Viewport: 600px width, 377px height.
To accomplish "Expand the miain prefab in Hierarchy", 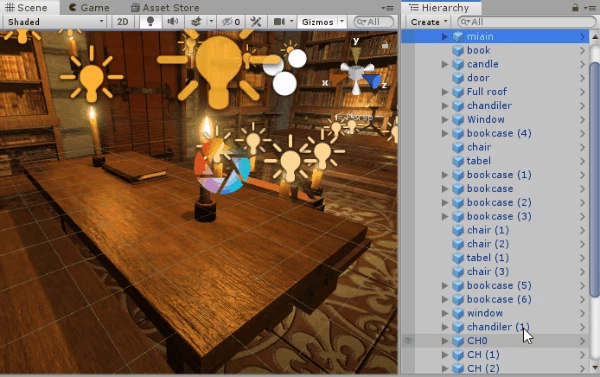I will pos(444,36).
